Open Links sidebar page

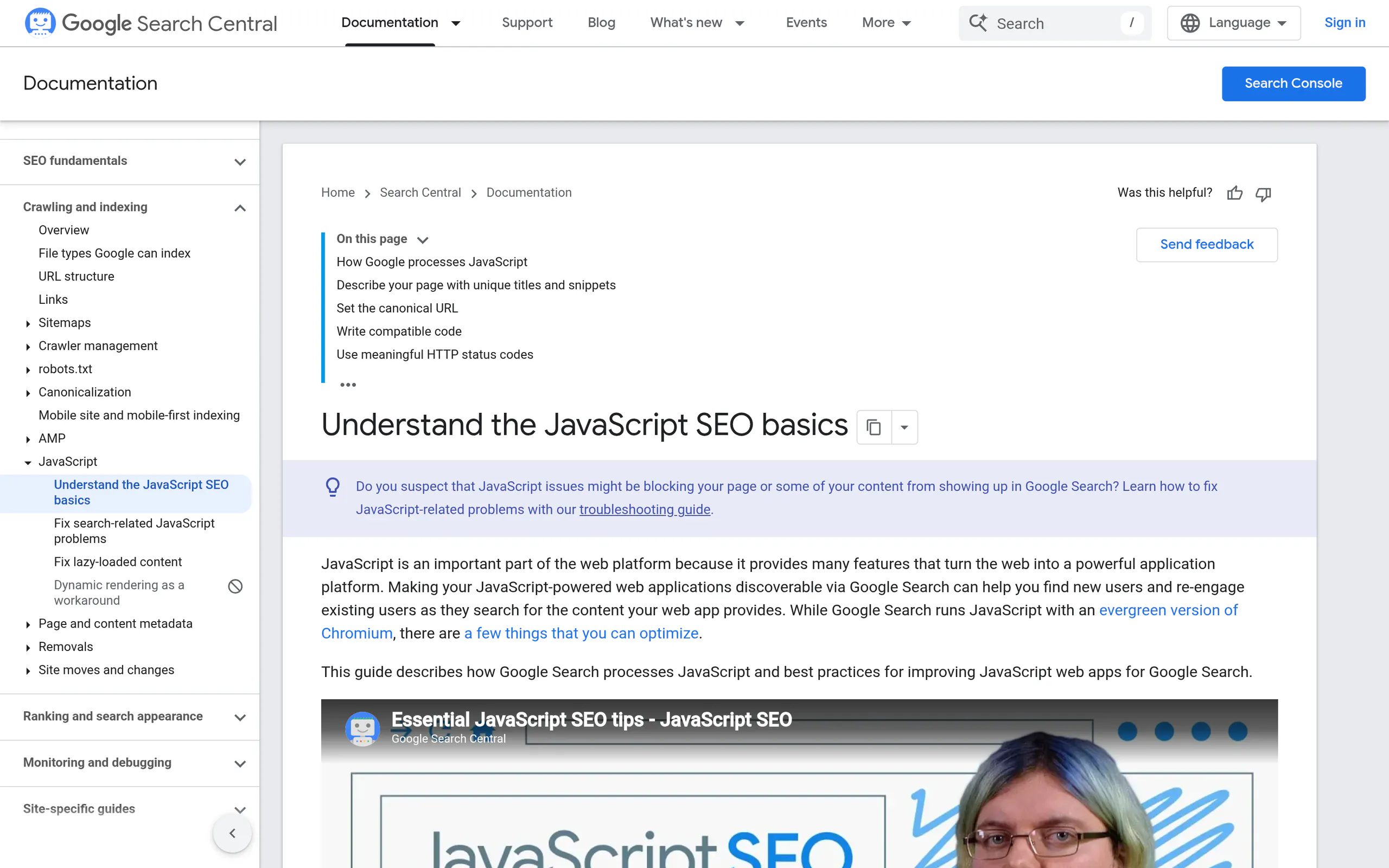coord(53,299)
